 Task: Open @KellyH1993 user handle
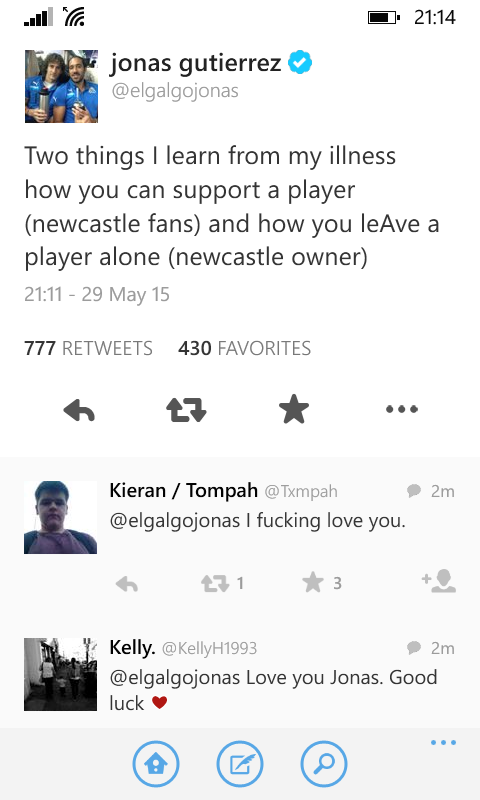click(209, 648)
